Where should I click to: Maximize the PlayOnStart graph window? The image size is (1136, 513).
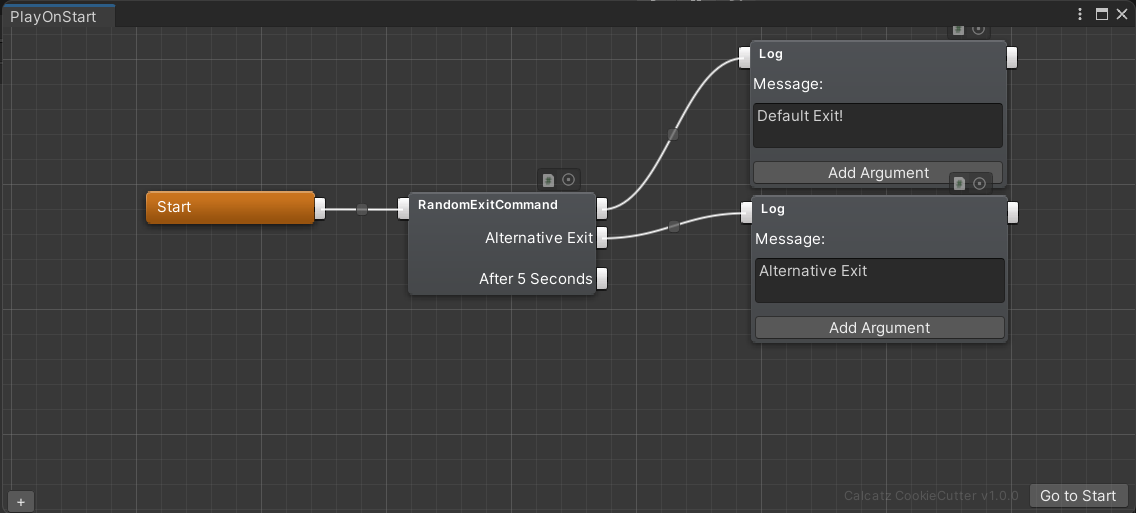[x=1101, y=14]
